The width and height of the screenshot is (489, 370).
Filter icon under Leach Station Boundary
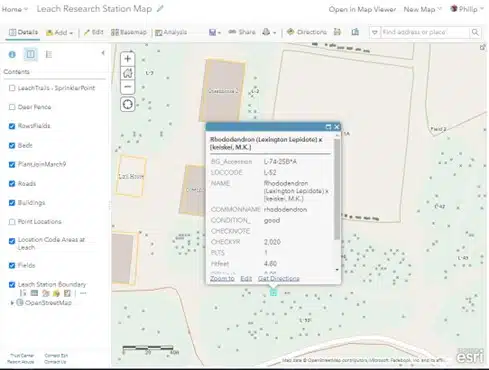click(56, 293)
